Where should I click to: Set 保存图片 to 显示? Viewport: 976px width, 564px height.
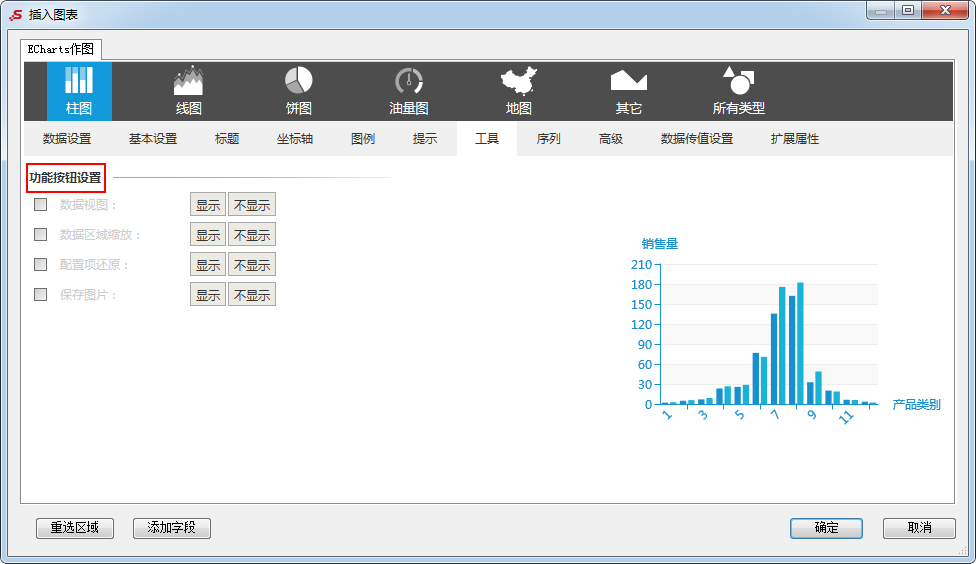pyautogui.click(x=208, y=294)
